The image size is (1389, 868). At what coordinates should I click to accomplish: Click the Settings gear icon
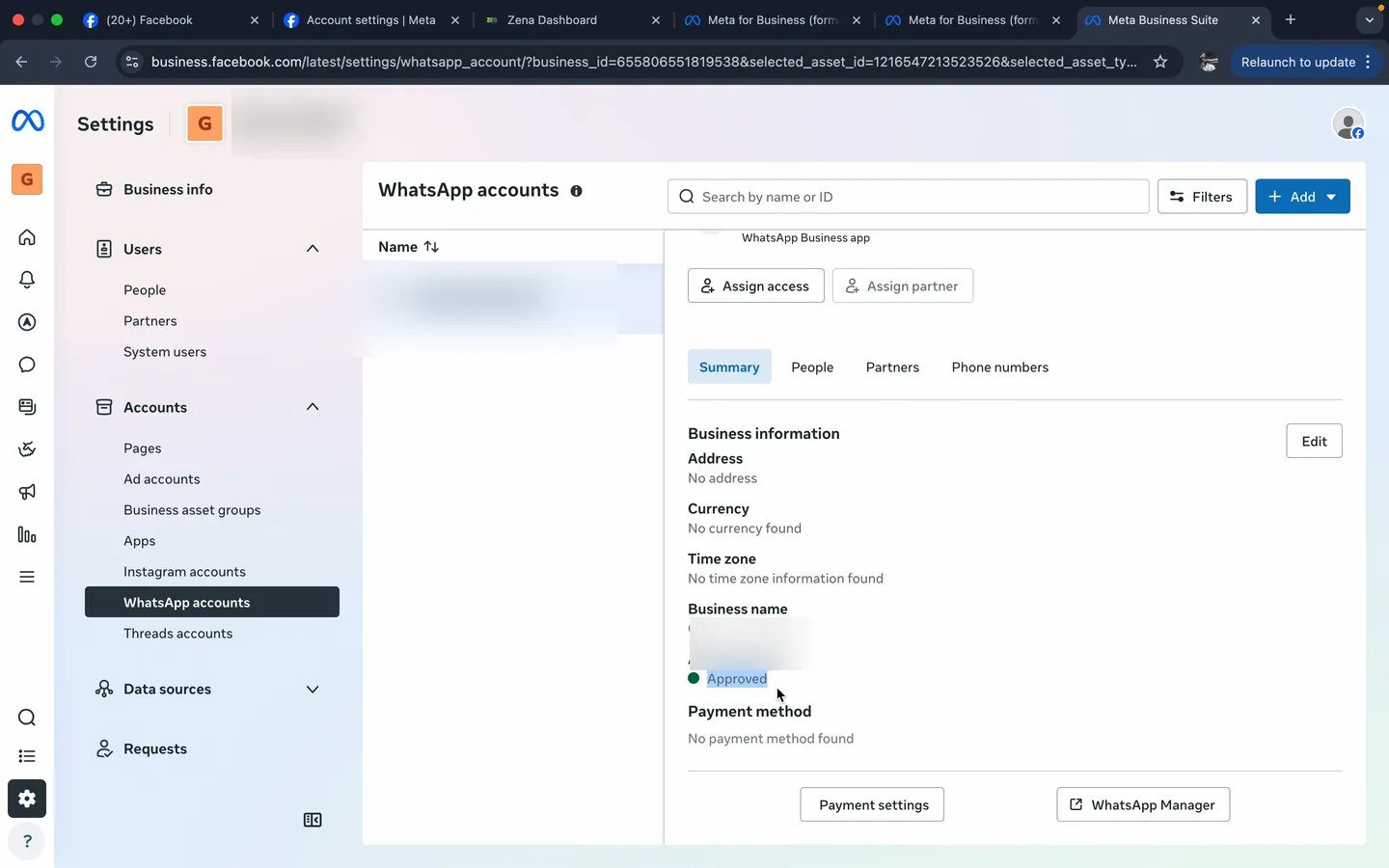tap(27, 799)
